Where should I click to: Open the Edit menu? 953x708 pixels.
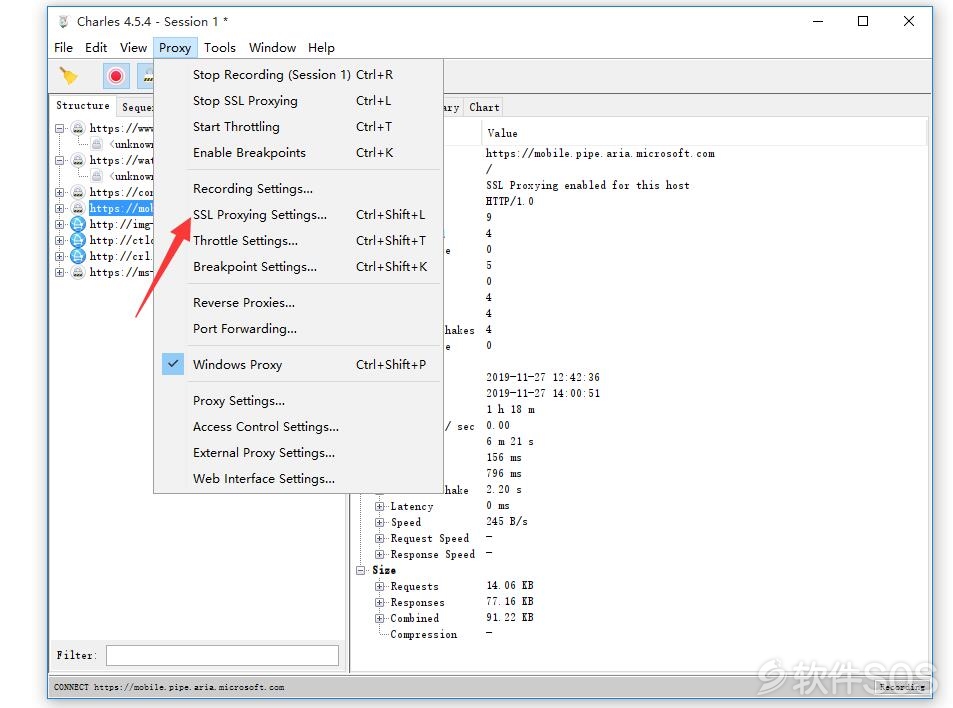coord(96,47)
